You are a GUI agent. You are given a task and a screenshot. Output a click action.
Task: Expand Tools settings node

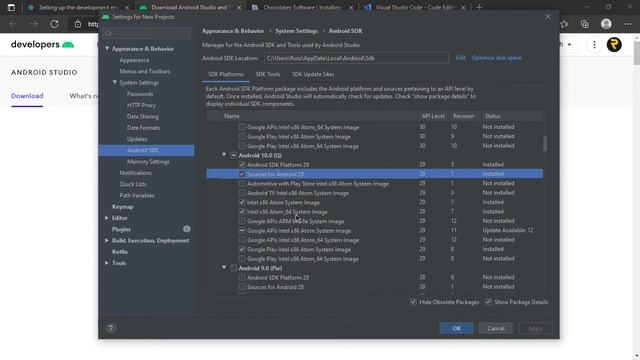[x=107, y=263]
